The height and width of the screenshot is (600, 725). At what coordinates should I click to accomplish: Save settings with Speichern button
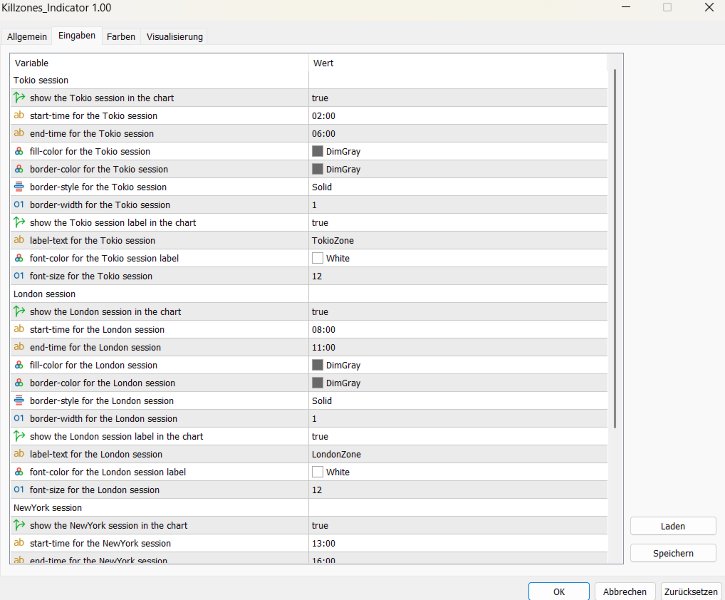[673, 553]
